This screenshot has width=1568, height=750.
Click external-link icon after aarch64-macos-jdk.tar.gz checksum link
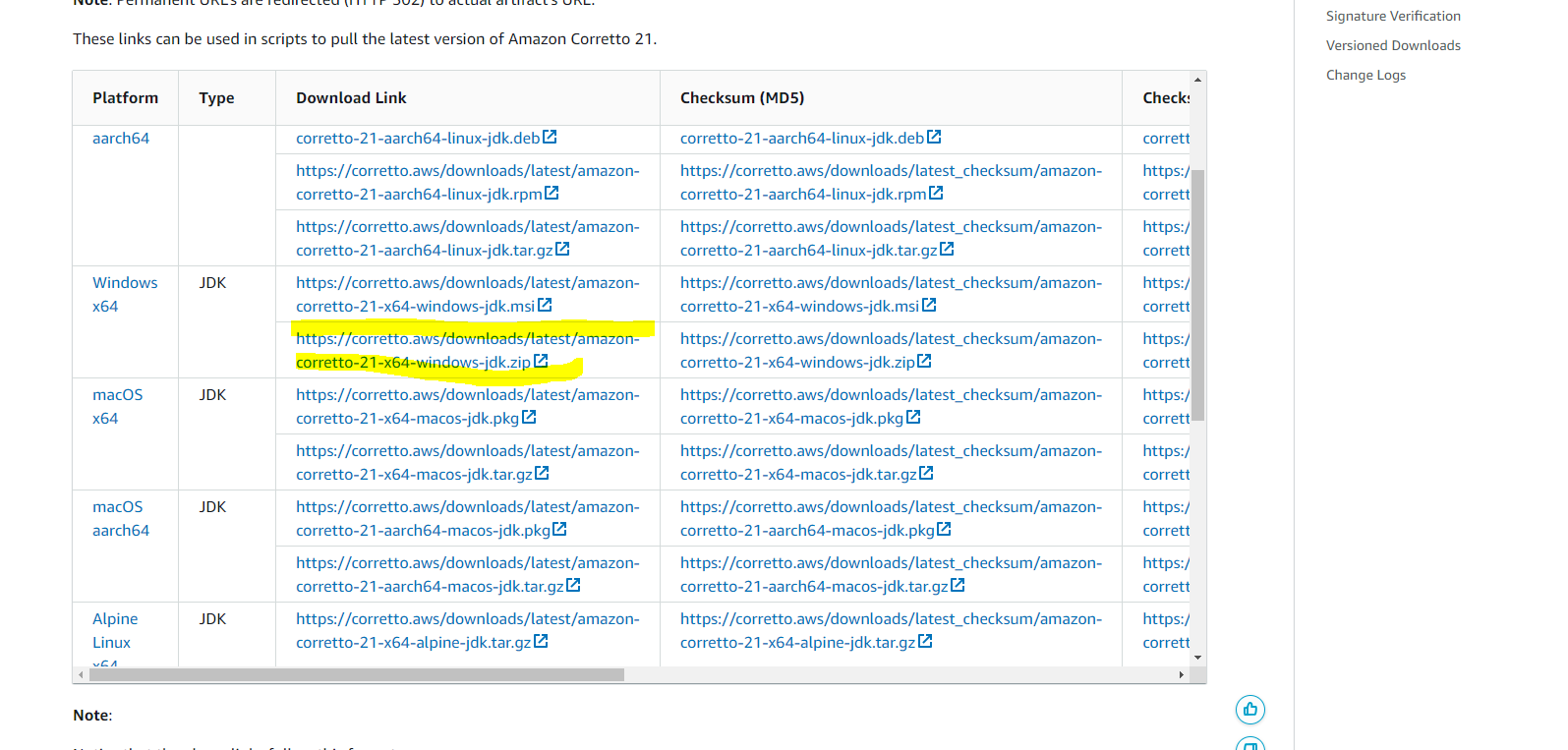coord(958,585)
